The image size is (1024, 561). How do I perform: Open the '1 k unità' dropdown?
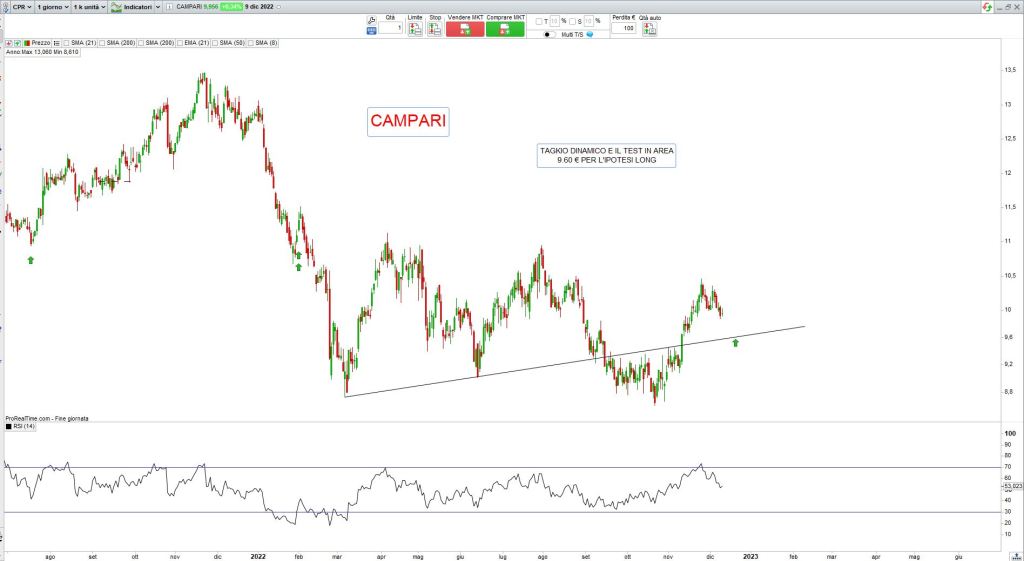point(89,7)
